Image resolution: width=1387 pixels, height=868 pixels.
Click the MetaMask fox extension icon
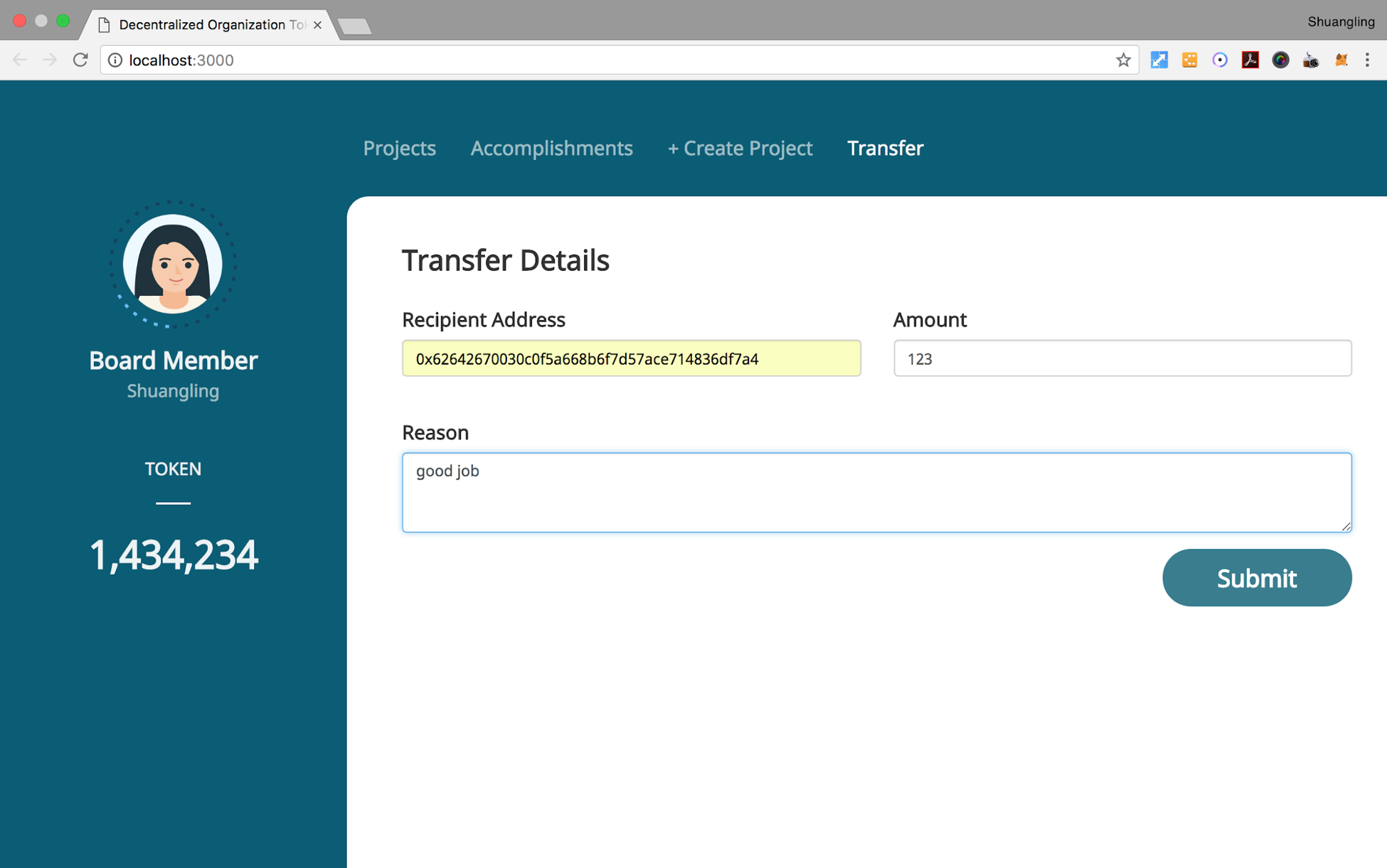click(x=1341, y=60)
